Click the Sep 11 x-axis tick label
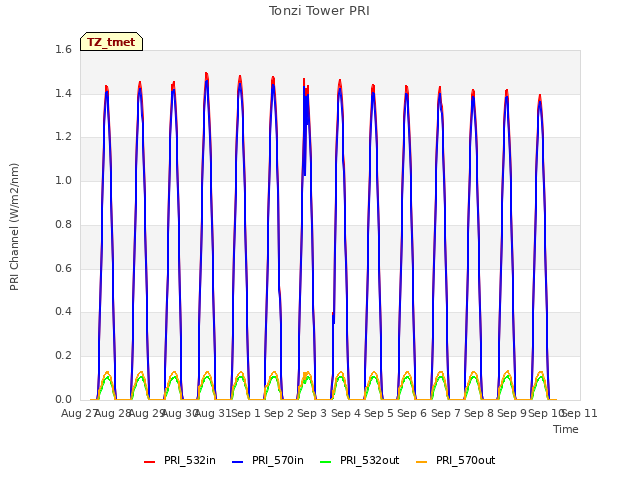The height and width of the screenshot is (480, 640). (580, 413)
